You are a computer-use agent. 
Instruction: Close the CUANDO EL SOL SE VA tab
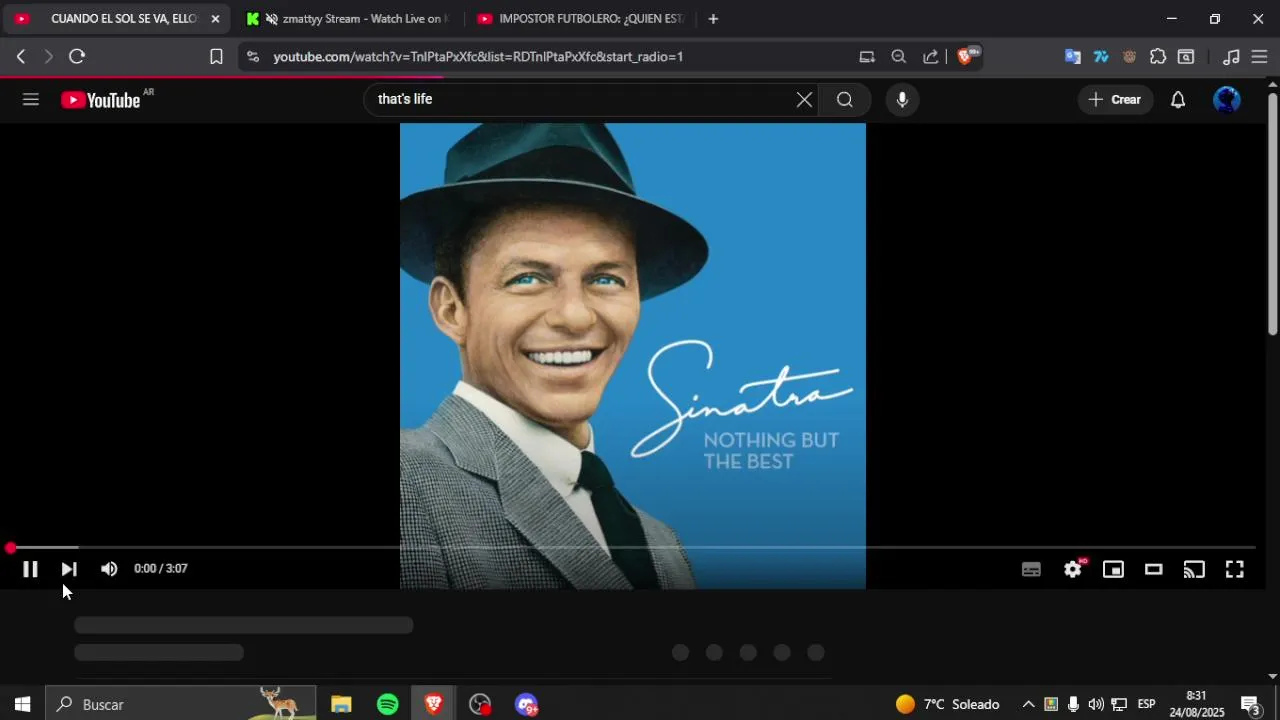(x=215, y=19)
